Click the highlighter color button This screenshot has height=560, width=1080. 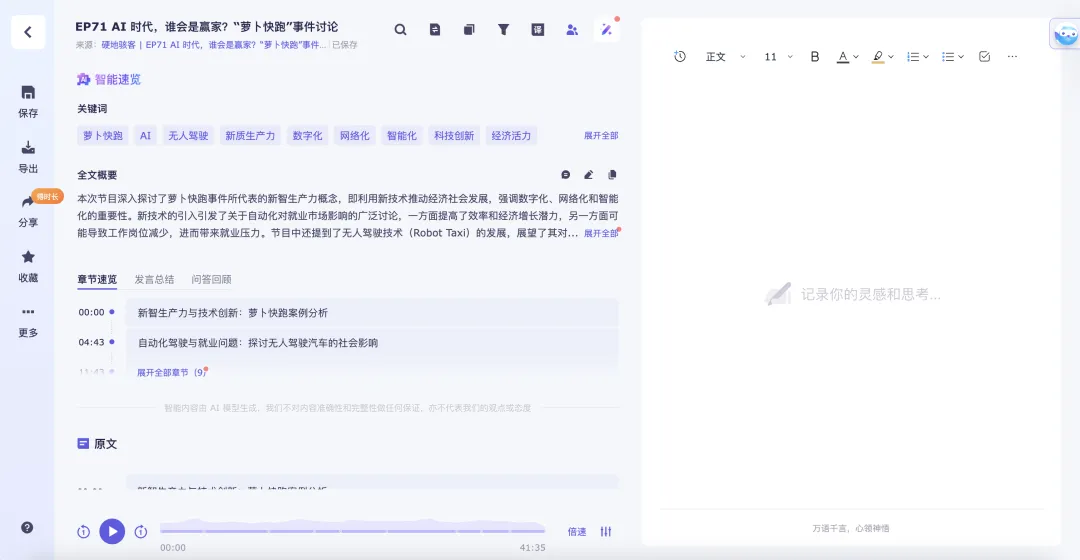878,56
